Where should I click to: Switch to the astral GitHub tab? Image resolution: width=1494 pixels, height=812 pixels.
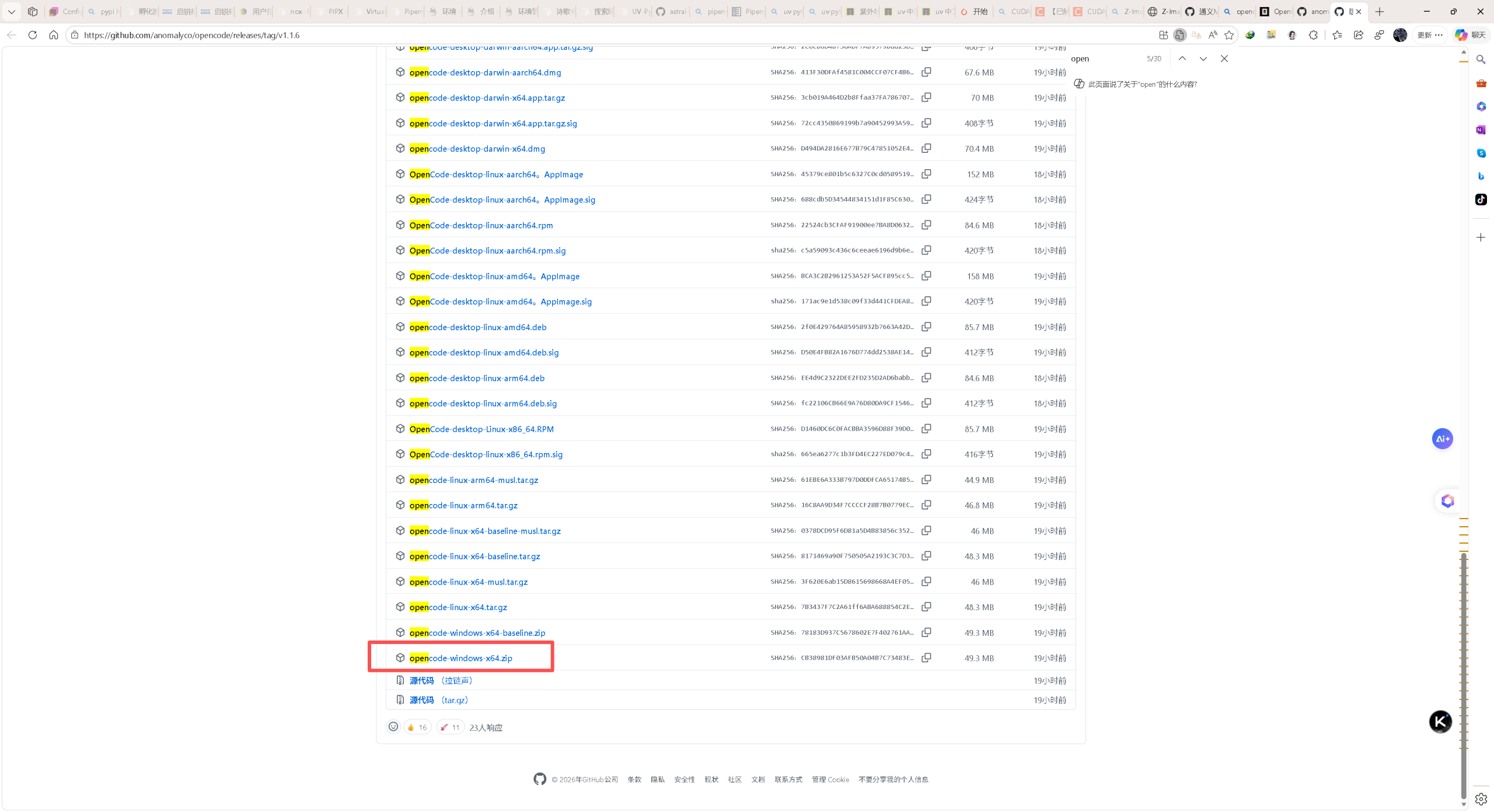tap(671, 12)
